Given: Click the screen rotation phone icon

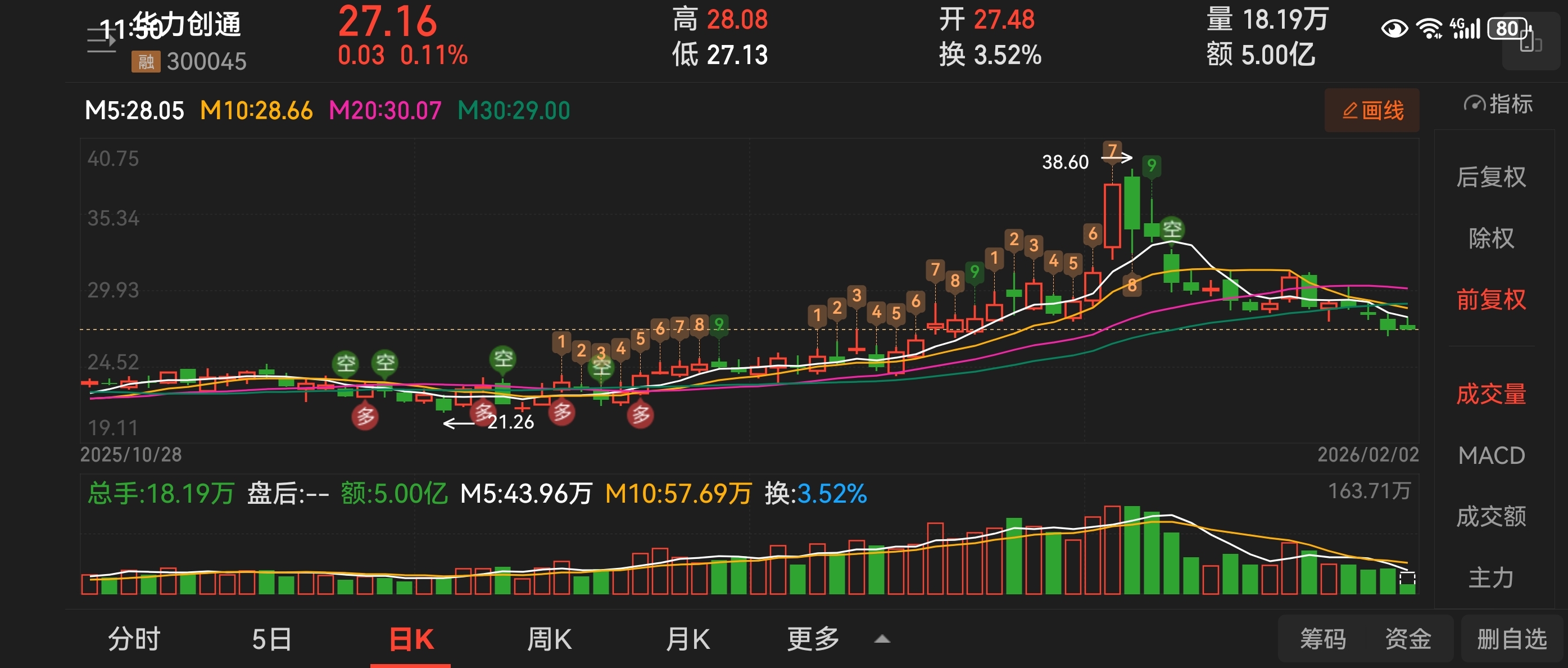Looking at the screenshot, I should click(1529, 42).
